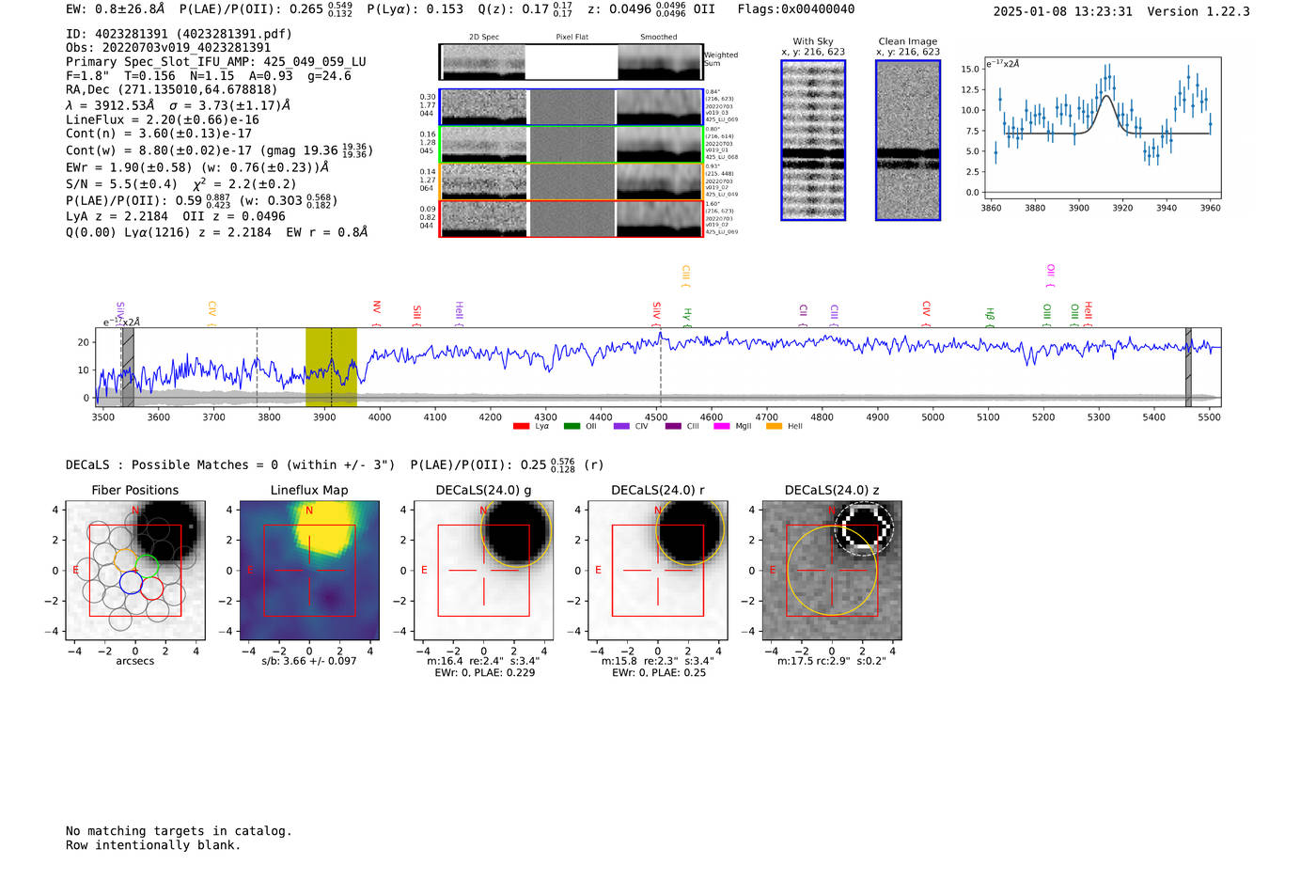Click the yellow highlighted band in the spectrum
1316x896 pixels.
331,367
